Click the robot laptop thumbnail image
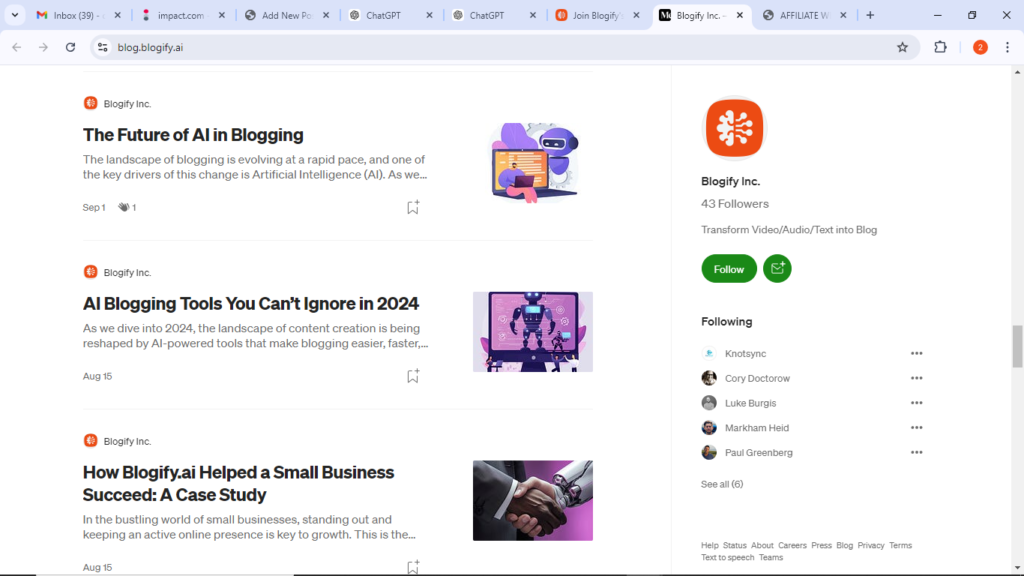 [533, 163]
